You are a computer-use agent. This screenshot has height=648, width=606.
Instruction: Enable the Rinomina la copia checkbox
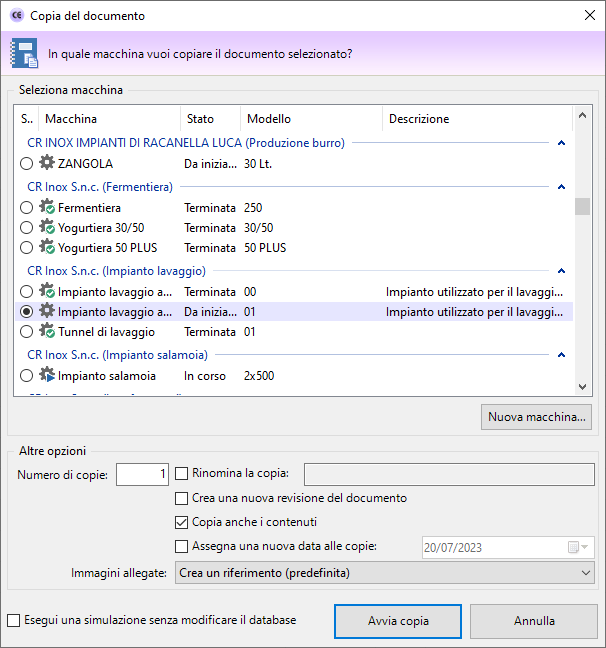point(182,473)
